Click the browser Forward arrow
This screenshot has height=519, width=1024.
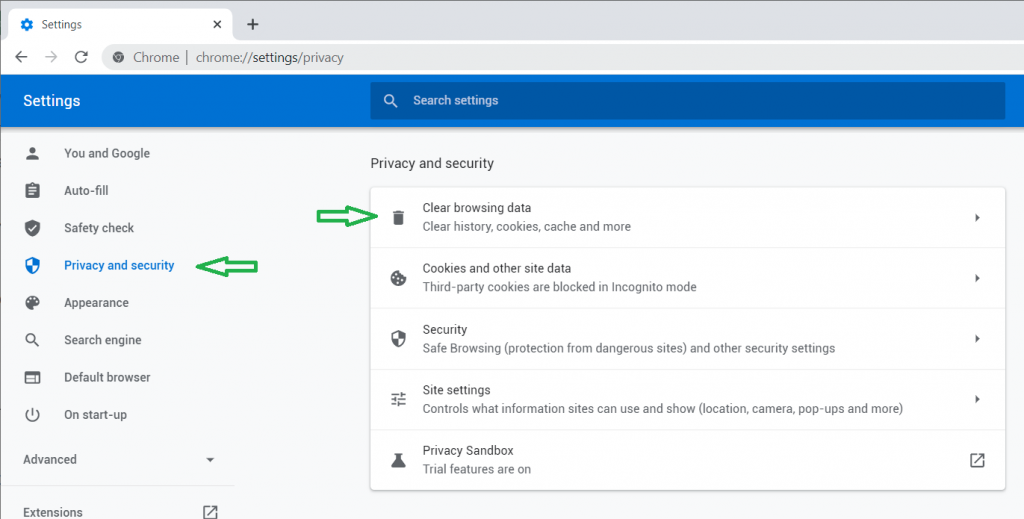[x=51, y=57]
